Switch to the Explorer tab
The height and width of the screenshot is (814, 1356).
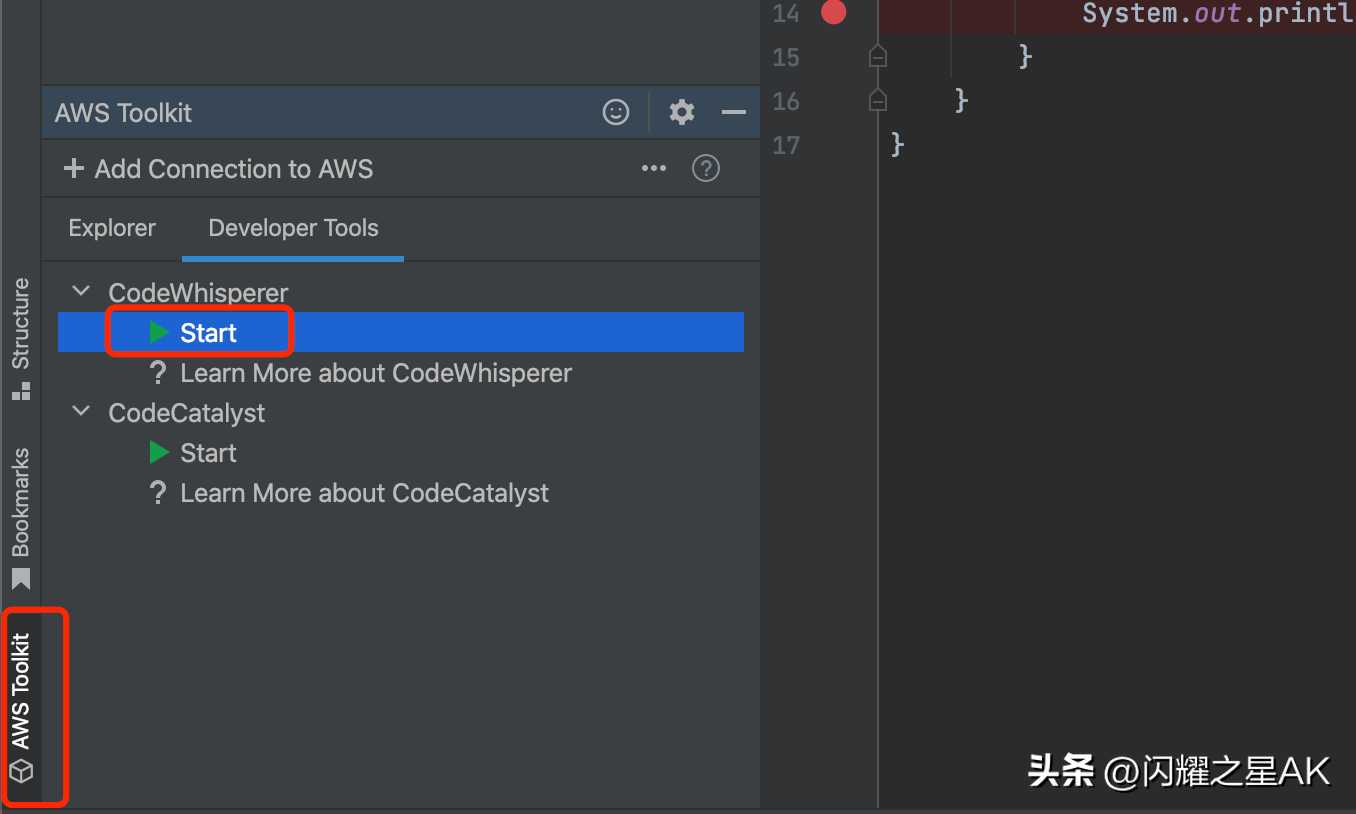pyautogui.click(x=112, y=228)
